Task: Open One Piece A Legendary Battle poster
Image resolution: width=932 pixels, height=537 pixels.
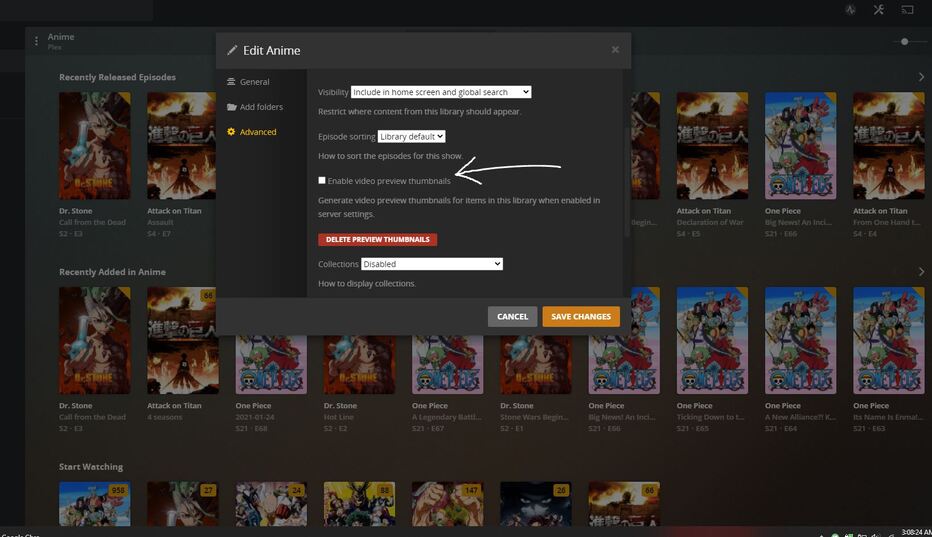Action: point(448,365)
